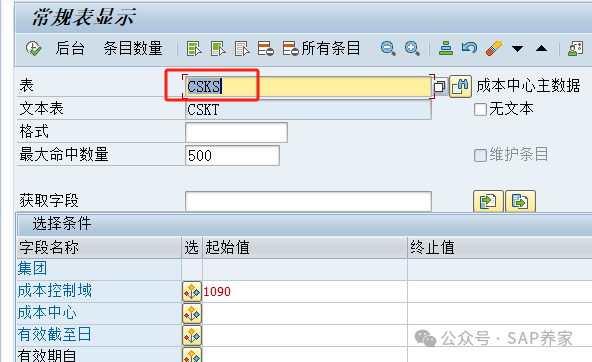
Task: Click the 所有条目 delete all entries button
Action: (322, 49)
